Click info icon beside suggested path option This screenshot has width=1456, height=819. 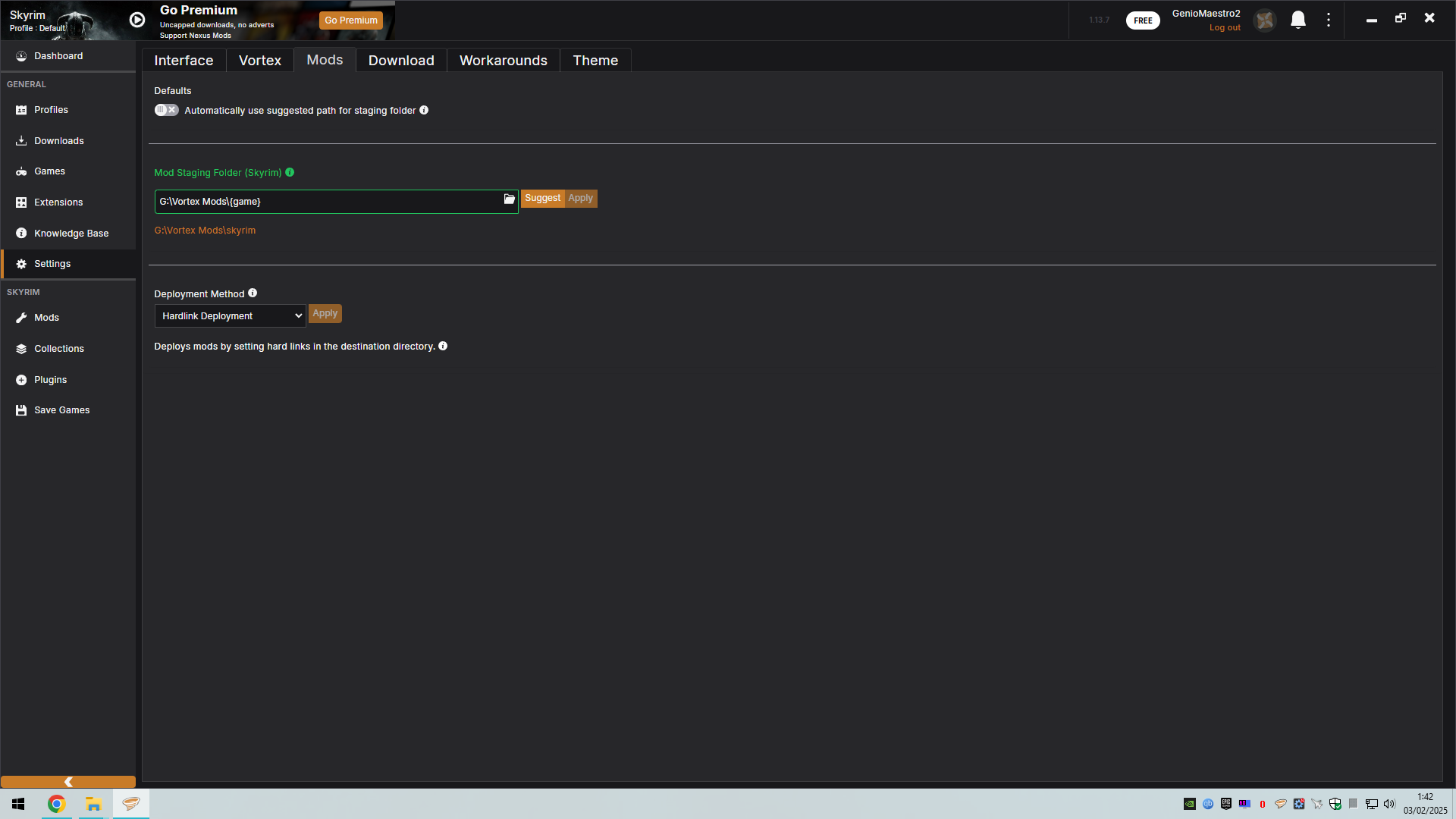[424, 111]
